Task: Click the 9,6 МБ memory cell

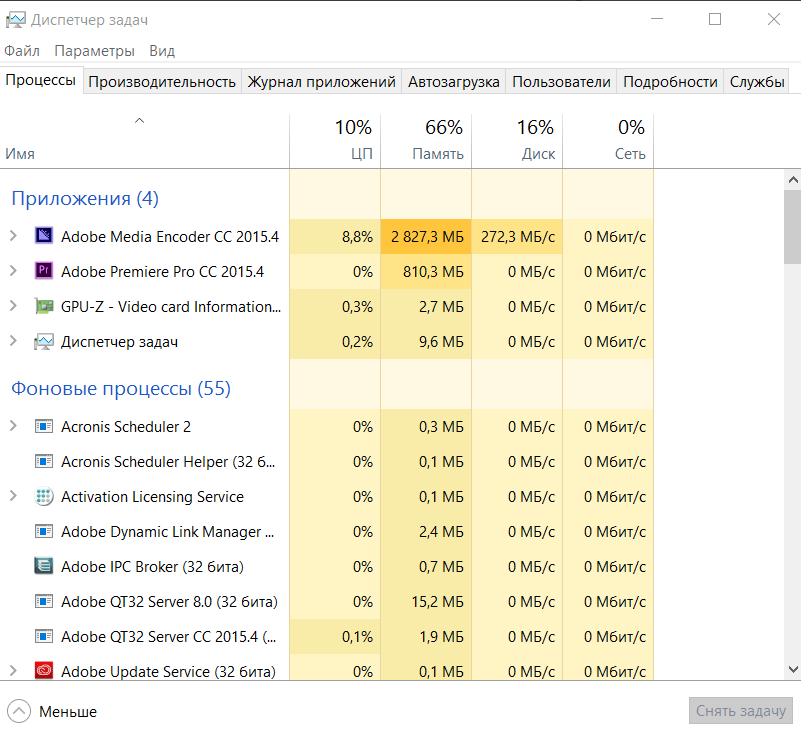Action: tap(426, 342)
